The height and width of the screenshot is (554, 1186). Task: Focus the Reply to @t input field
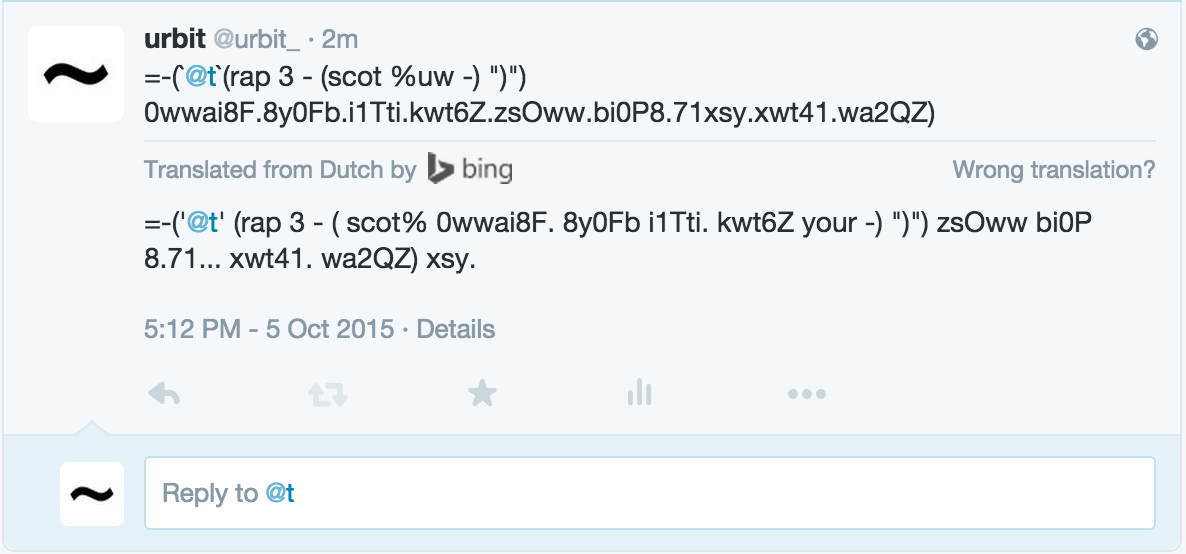[650, 493]
